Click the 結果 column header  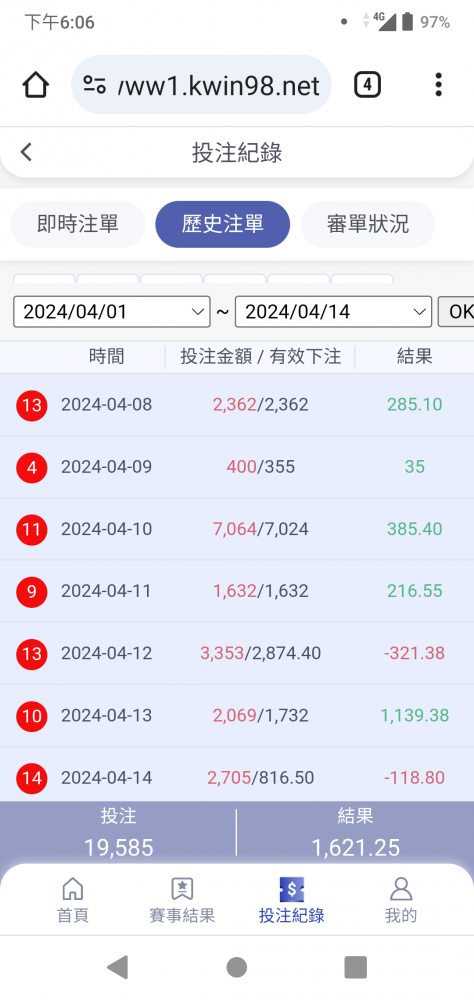point(415,357)
